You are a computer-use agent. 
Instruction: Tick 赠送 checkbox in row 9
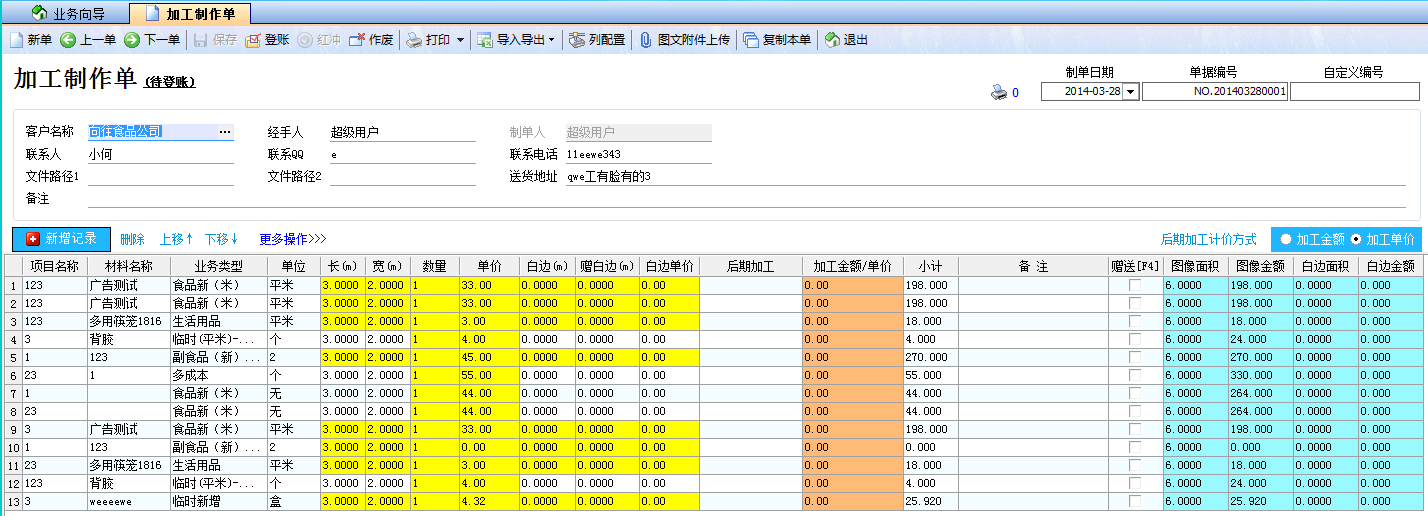1134,430
